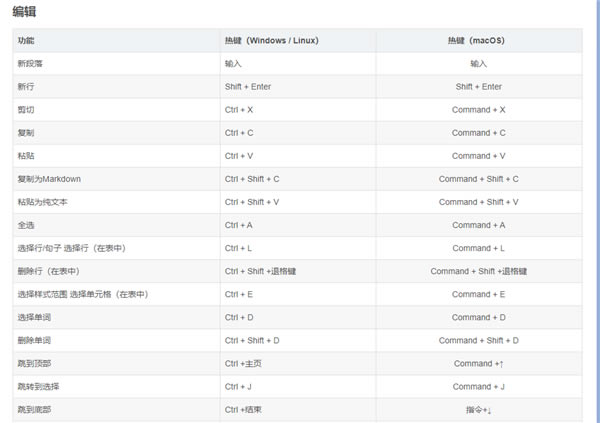
Task: Click the 功能 column header
Action: (x=26, y=40)
